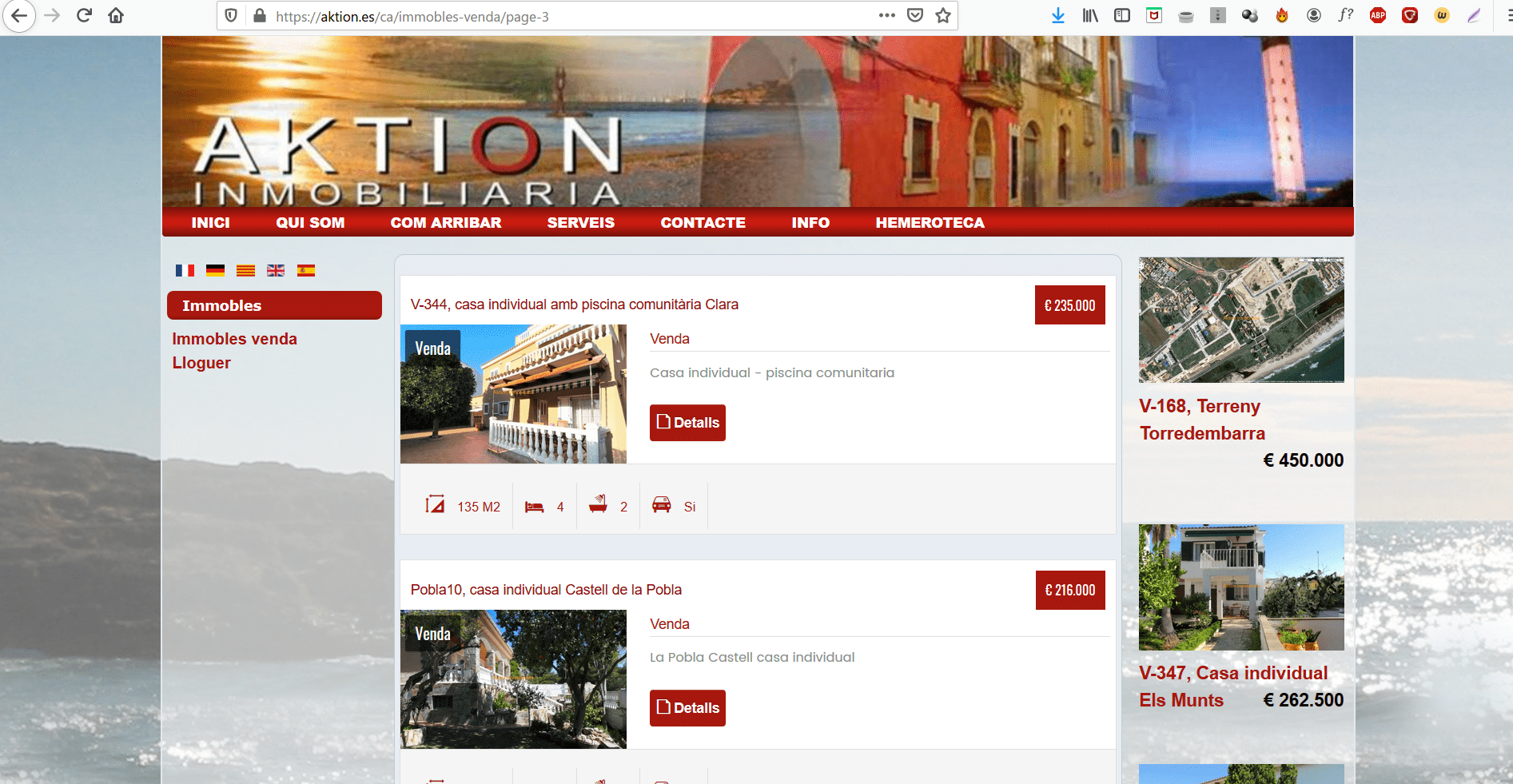Screen dimensions: 1513x784
Task: Open V-168 Terreny Torredembarra link
Action: (1202, 420)
